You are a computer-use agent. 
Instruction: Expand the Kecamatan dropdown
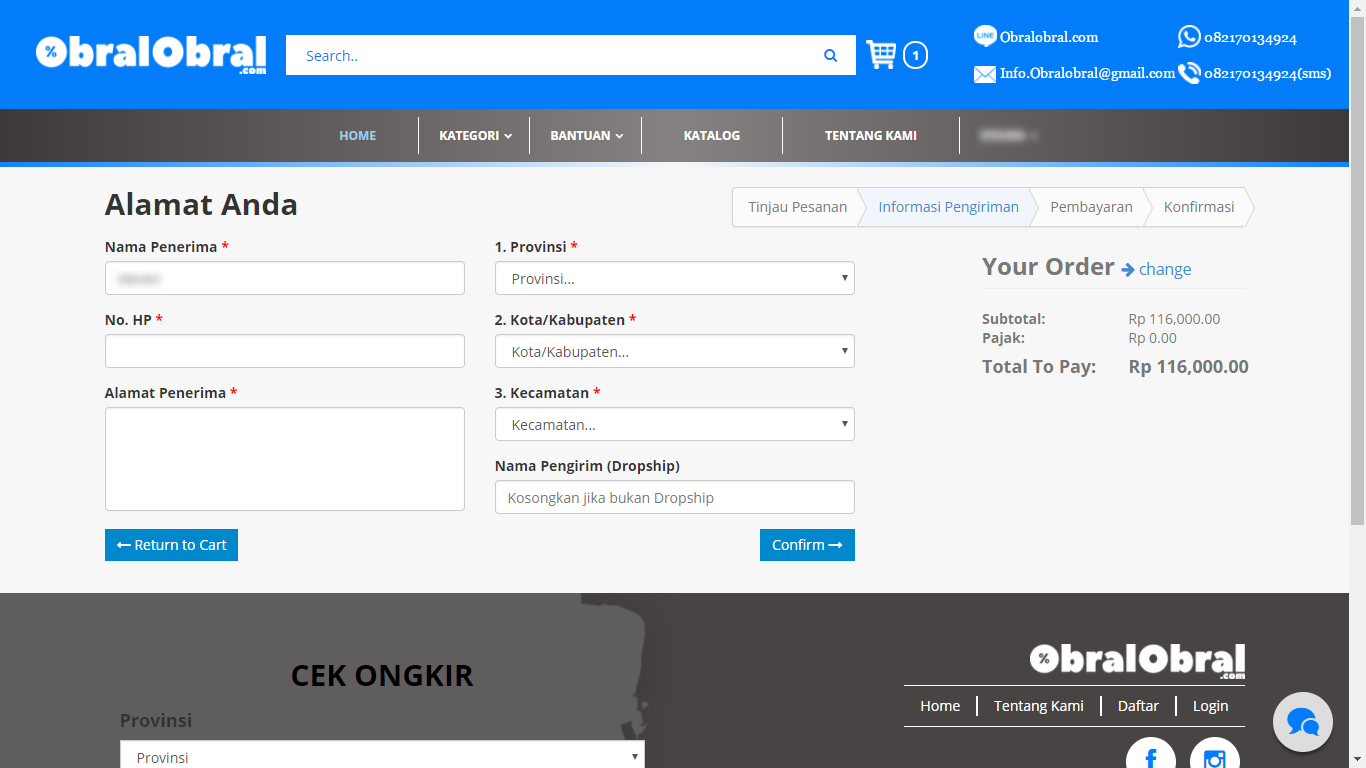point(674,424)
